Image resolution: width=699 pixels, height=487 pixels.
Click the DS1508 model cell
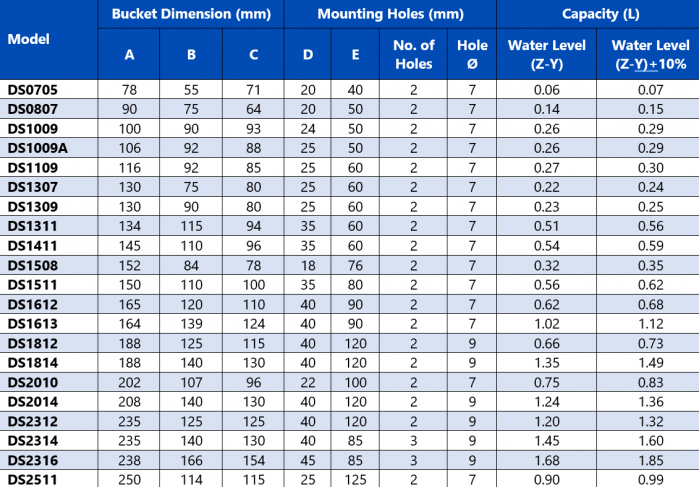pyautogui.click(x=31, y=265)
